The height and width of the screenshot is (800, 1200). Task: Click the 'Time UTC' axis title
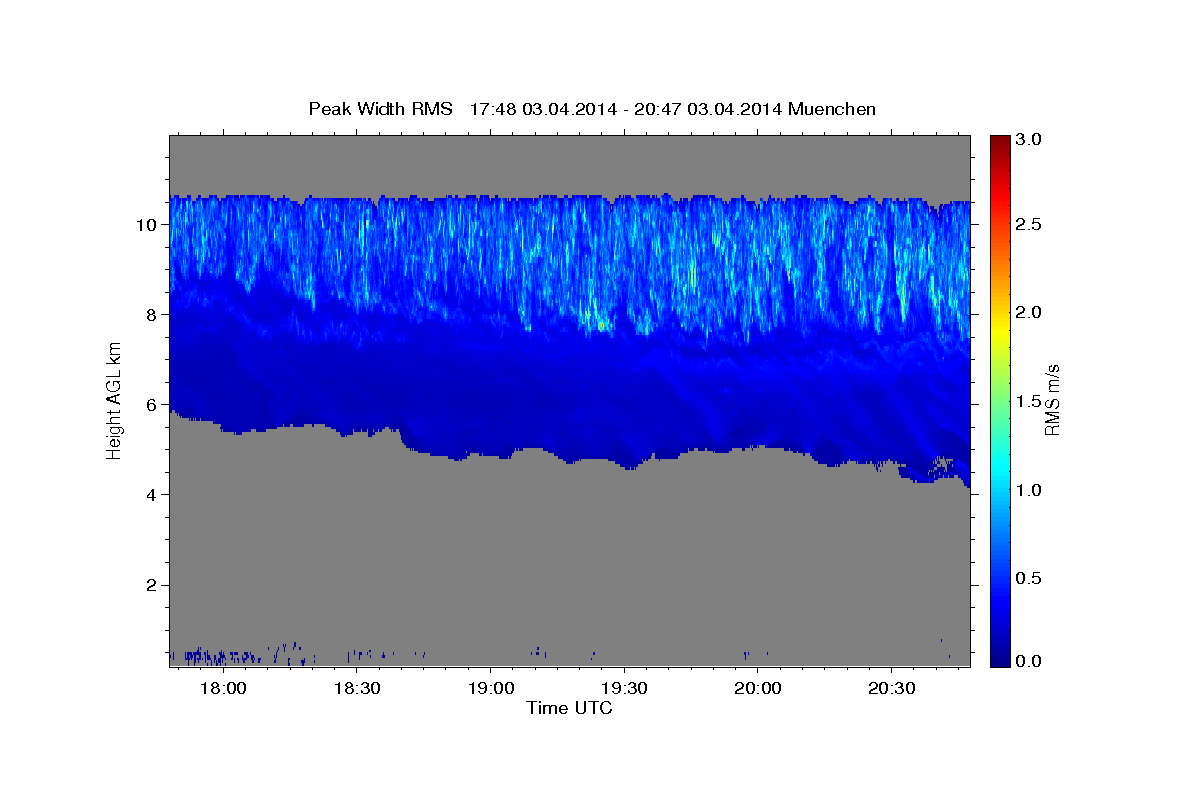[x=569, y=708]
